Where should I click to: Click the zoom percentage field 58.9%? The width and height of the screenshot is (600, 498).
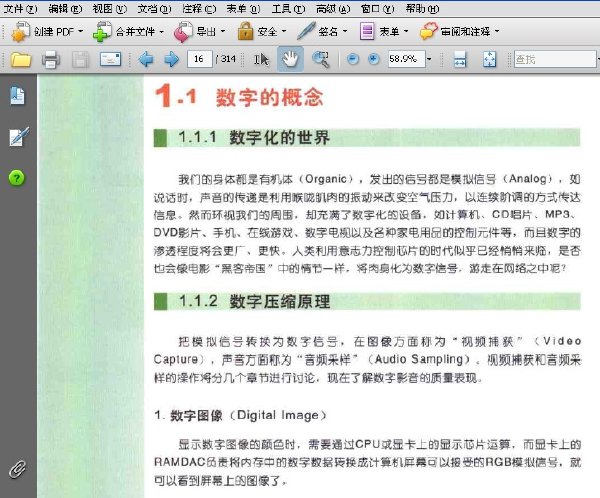[x=406, y=59]
